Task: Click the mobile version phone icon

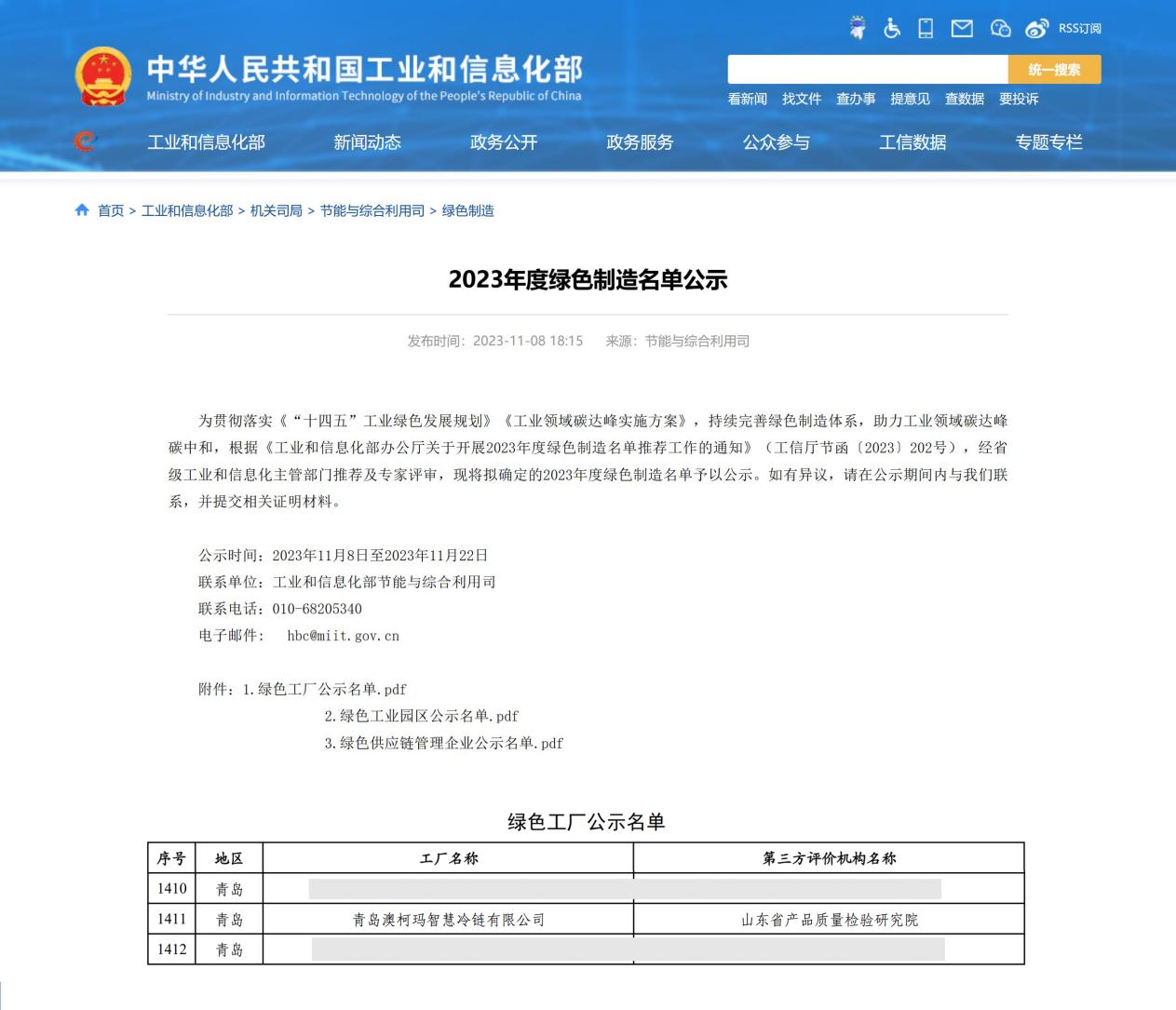Action: click(x=926, y=28)
